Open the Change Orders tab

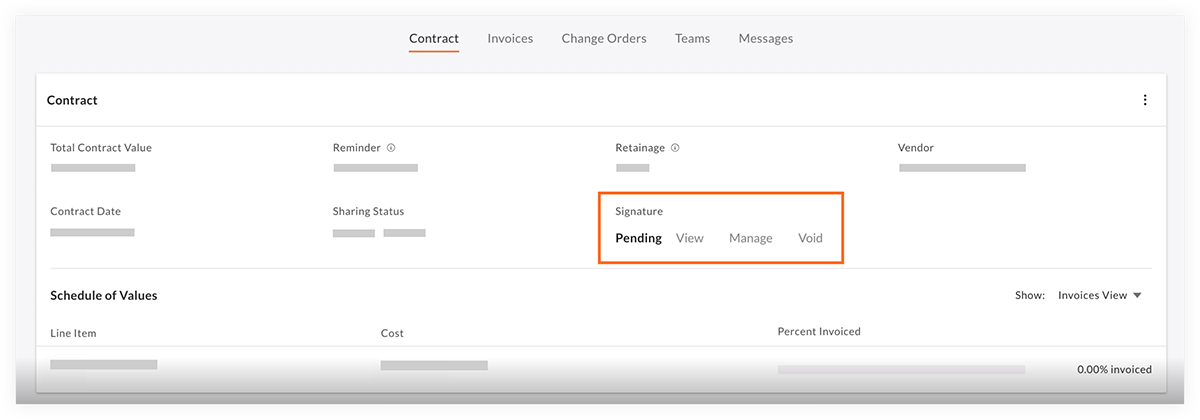coord(604,39)
